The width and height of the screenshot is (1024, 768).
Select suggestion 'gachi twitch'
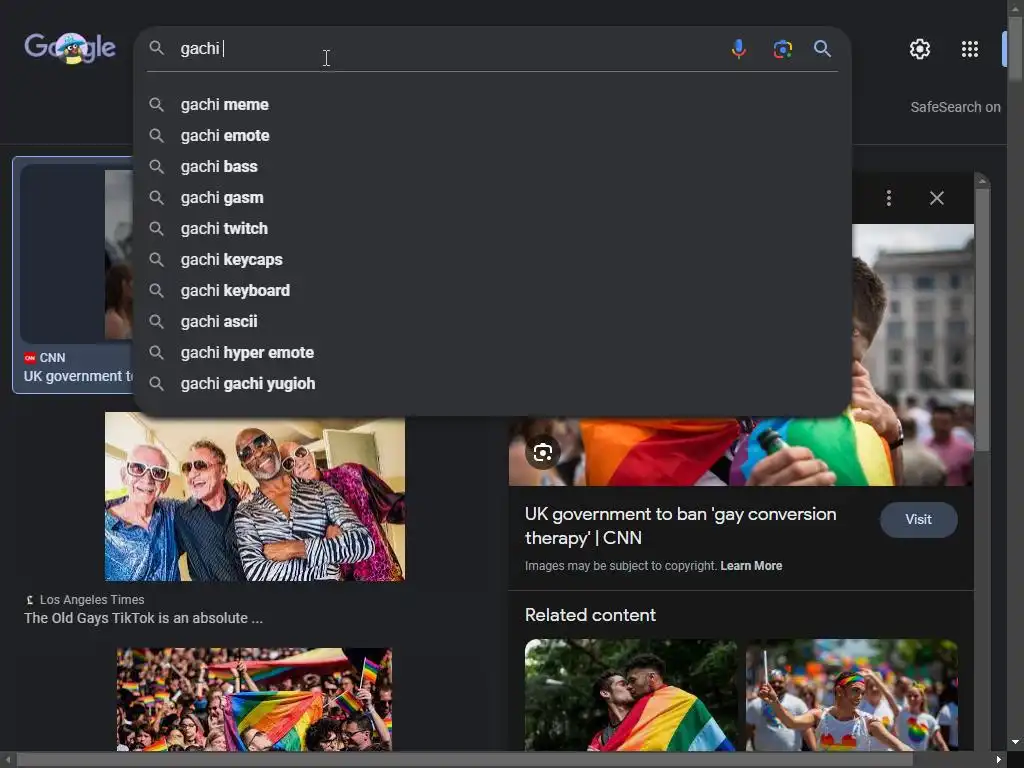492,229
